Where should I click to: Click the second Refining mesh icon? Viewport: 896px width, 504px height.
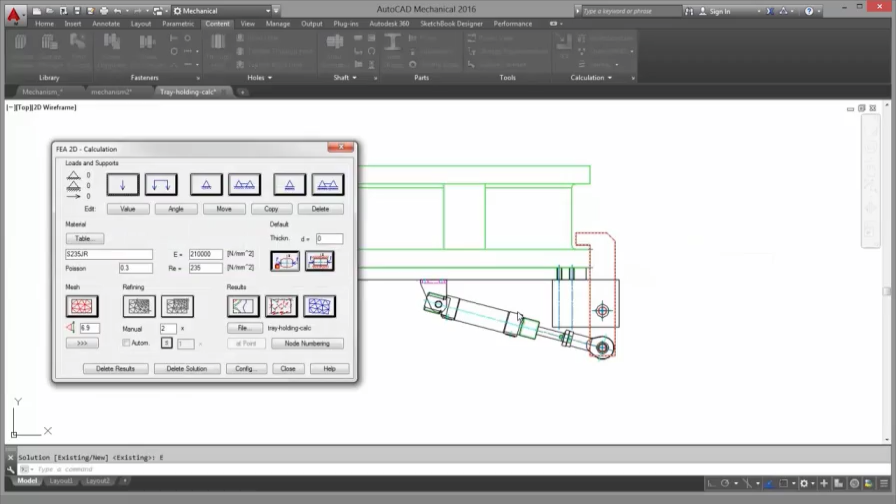pyautogui.click(x=177, y=306)
